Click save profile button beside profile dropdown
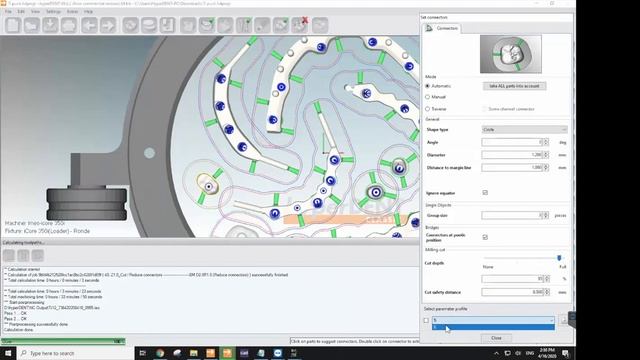 [564, 320]
